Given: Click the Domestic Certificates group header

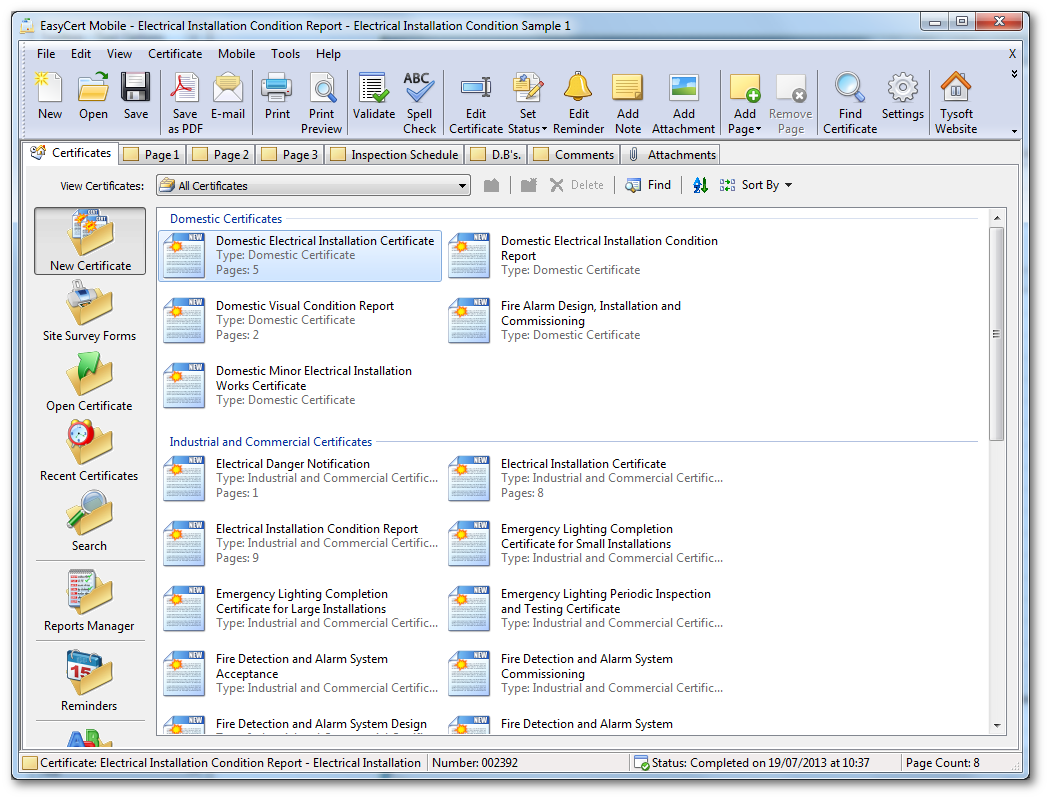Looking at the screenshot, I should (225, 219).
